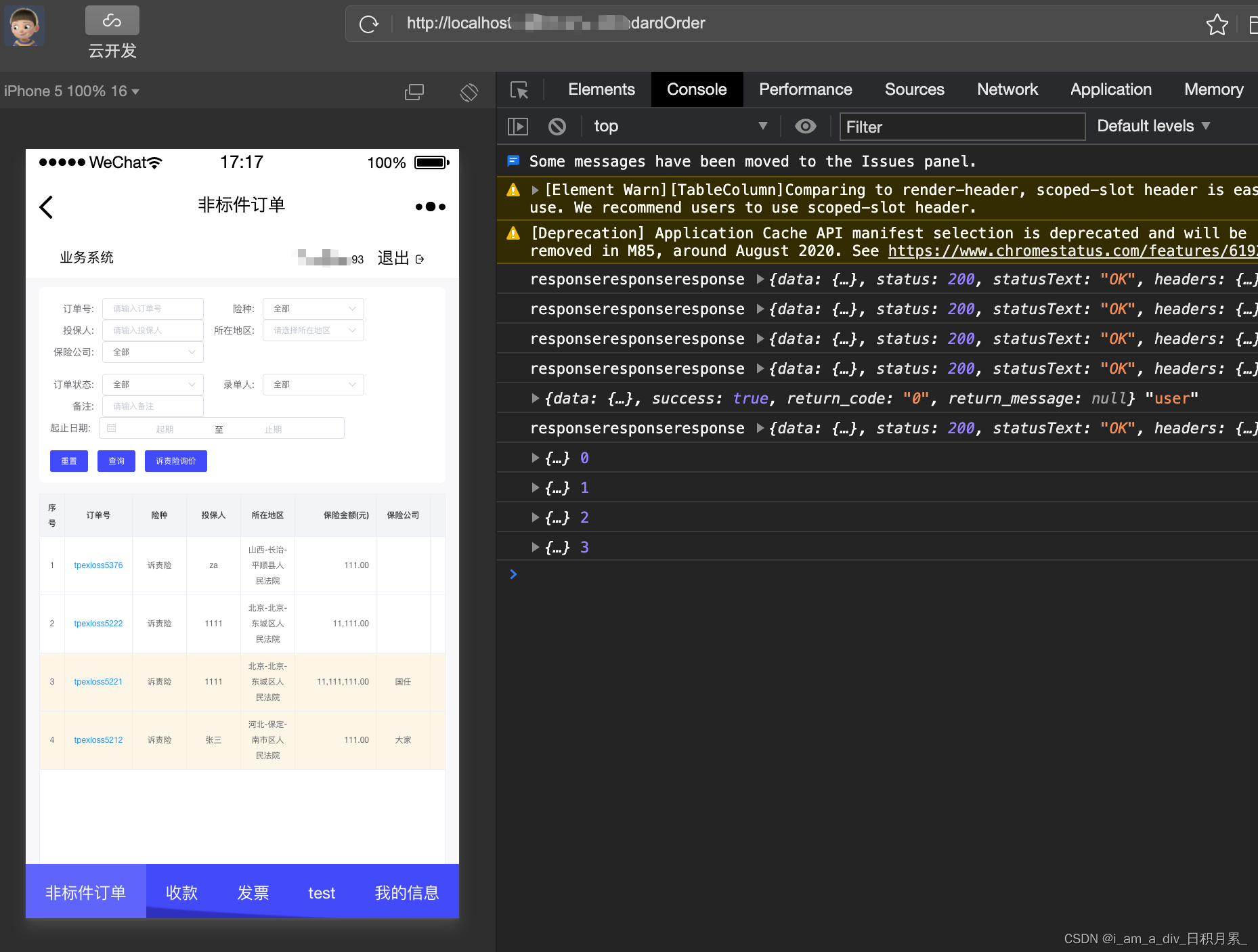
Task: Focus the 备注 input field
Action: pyautogui.click(x=153, y=406)
